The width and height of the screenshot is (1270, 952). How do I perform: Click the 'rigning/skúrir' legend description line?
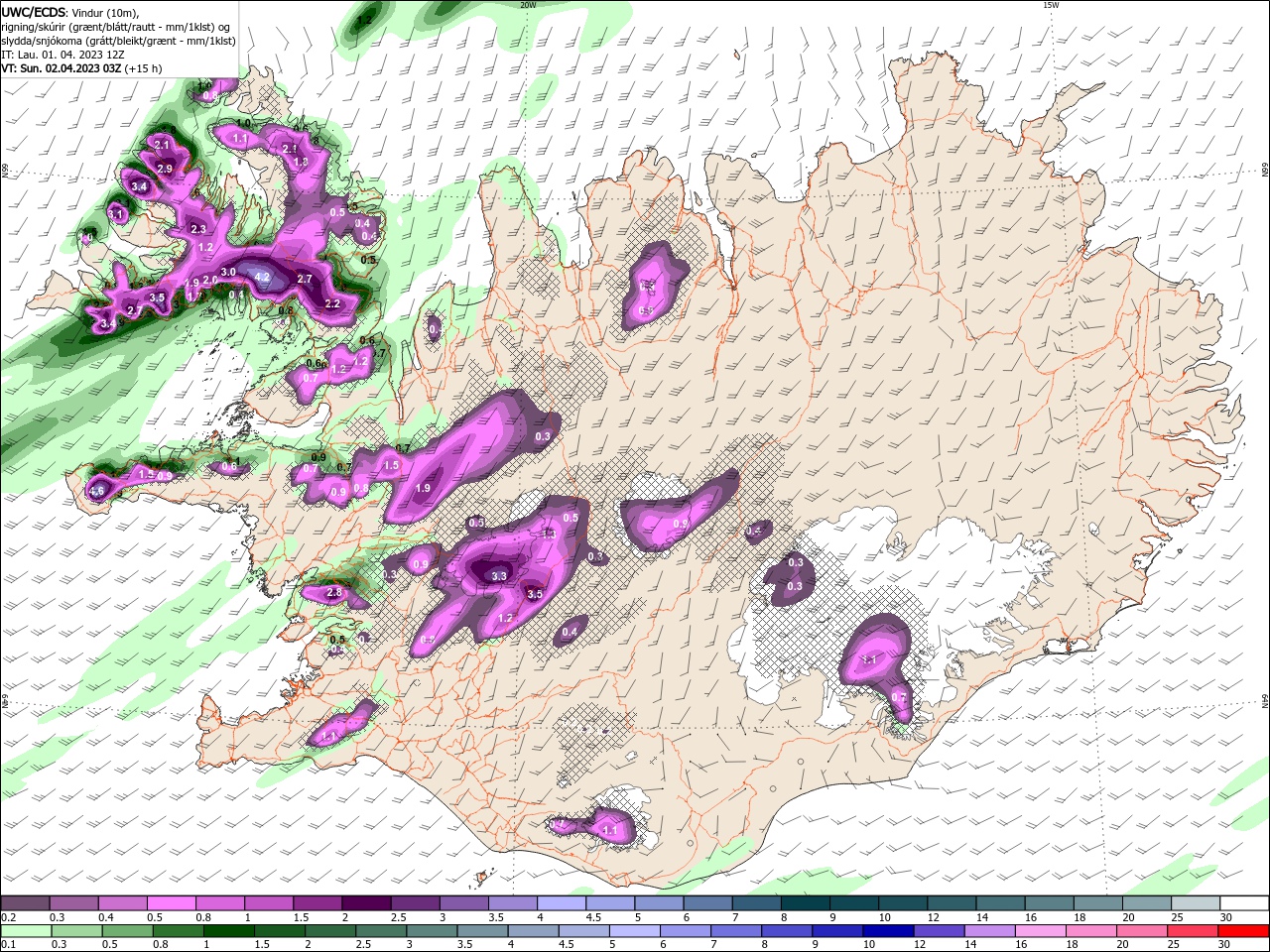pos(117,27)
